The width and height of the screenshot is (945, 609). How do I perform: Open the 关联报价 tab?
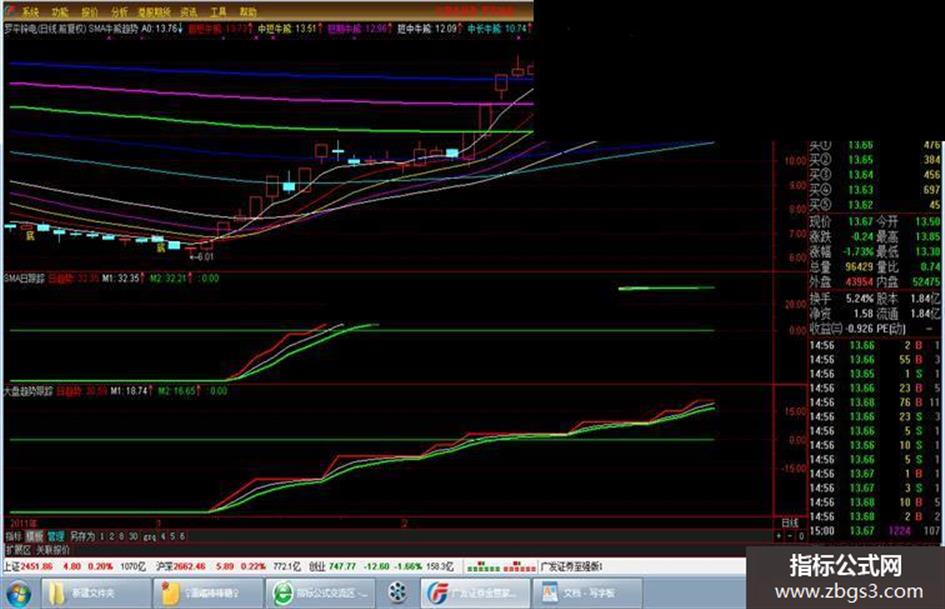53,550
